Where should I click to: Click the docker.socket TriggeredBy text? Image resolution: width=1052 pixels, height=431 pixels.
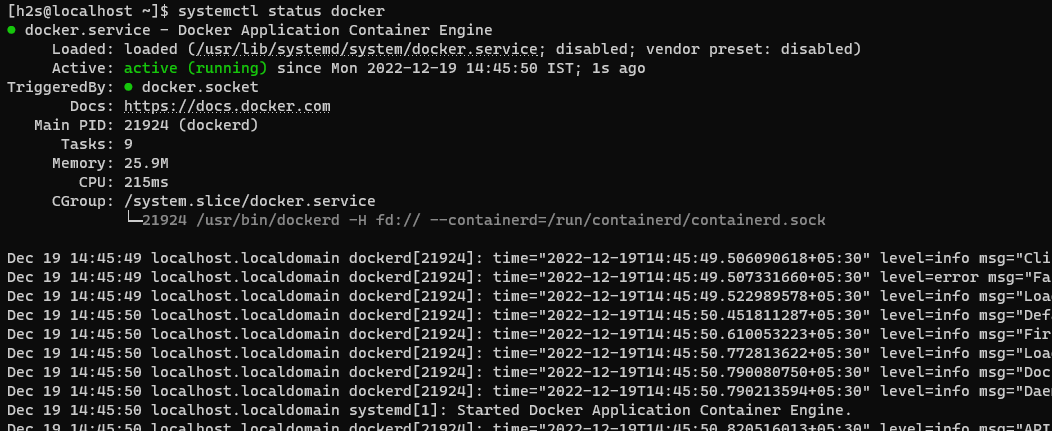tap(186, 87)
